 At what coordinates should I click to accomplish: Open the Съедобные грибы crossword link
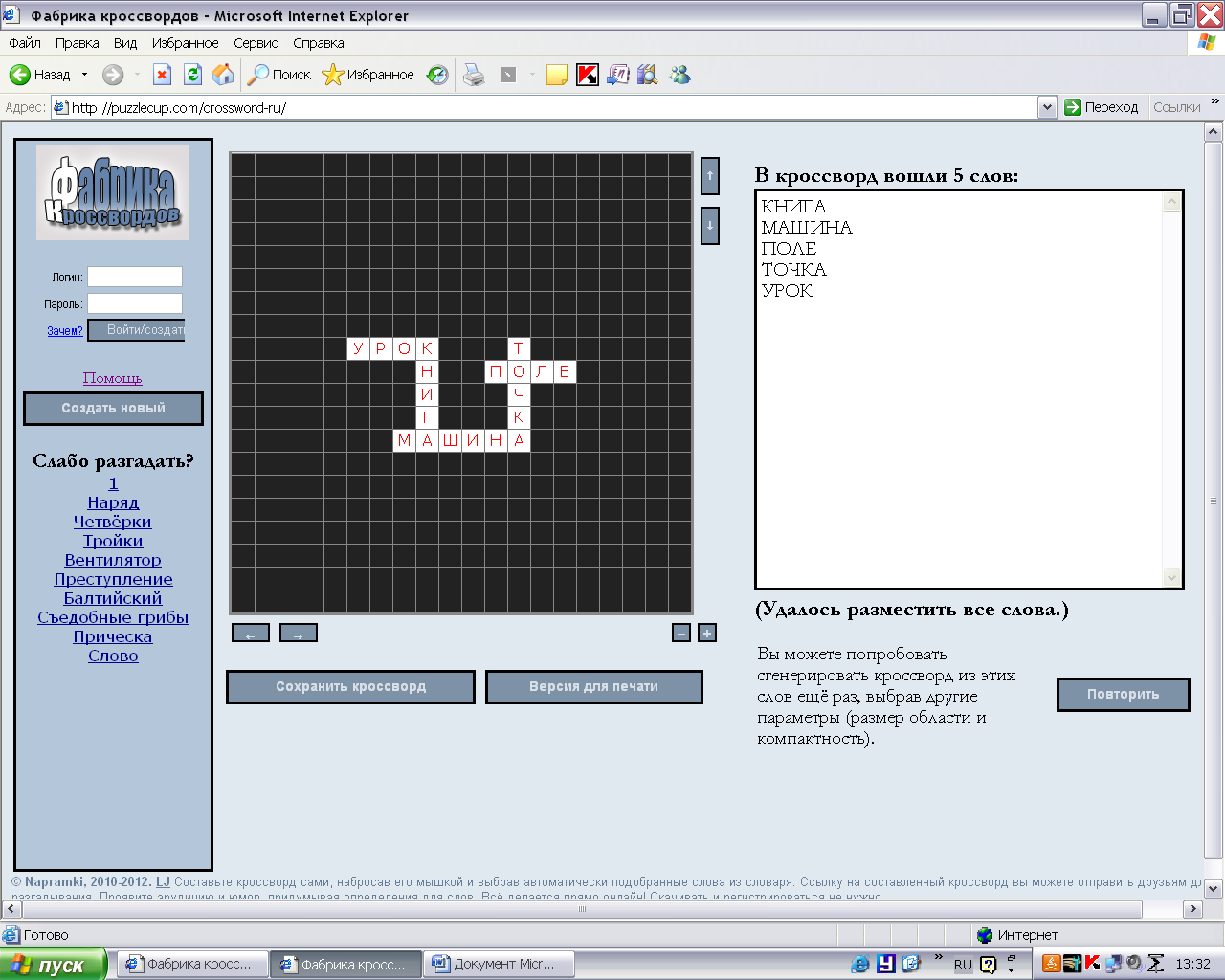(113, 617)
